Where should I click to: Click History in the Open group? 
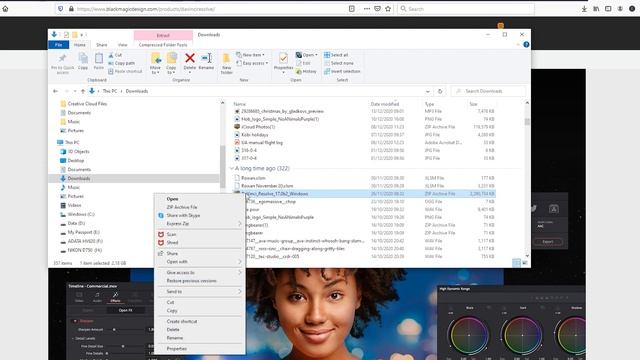(x=306, y=71)
